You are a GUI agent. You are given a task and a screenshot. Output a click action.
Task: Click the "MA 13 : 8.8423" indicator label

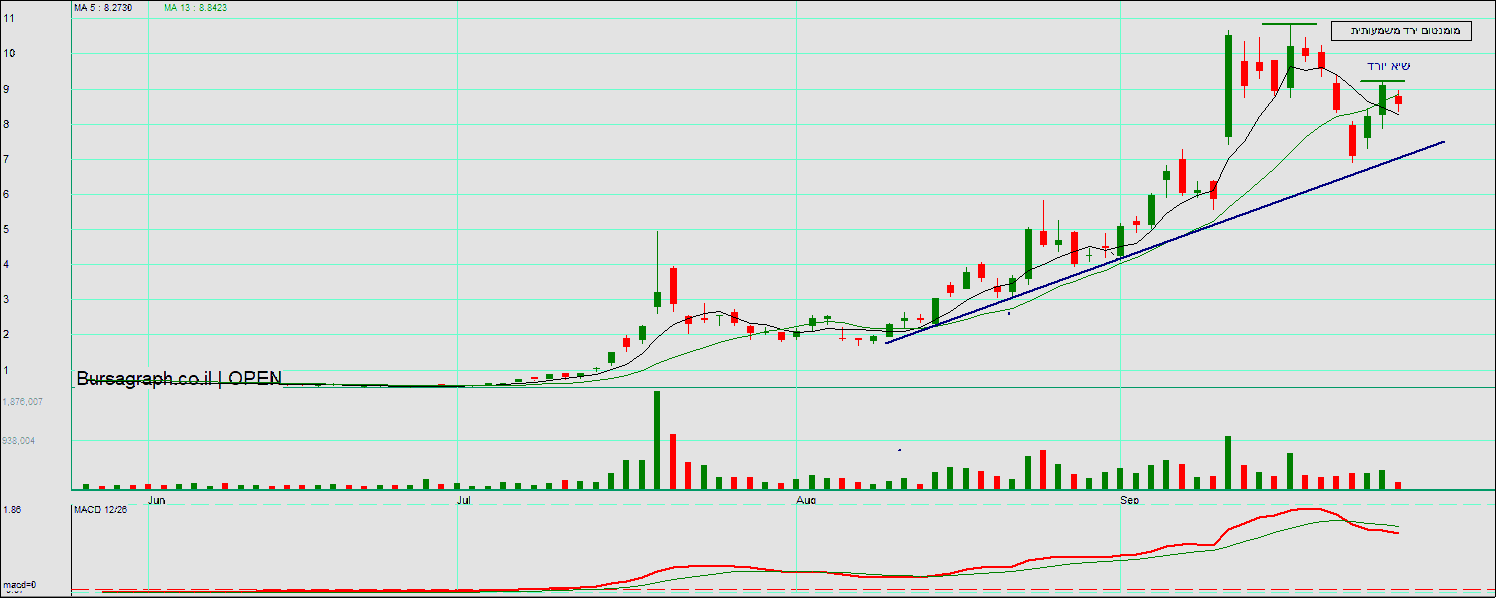click(x=197, y=7)
